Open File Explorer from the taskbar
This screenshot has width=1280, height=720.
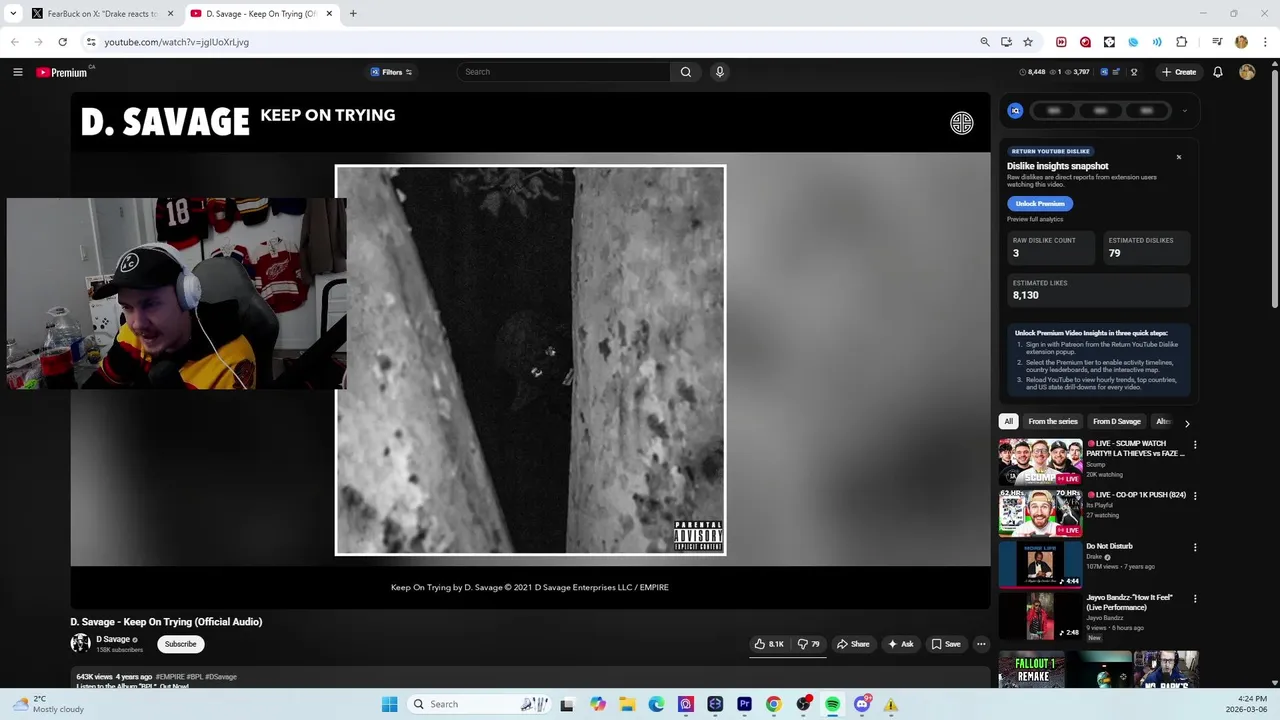[627, 704]
